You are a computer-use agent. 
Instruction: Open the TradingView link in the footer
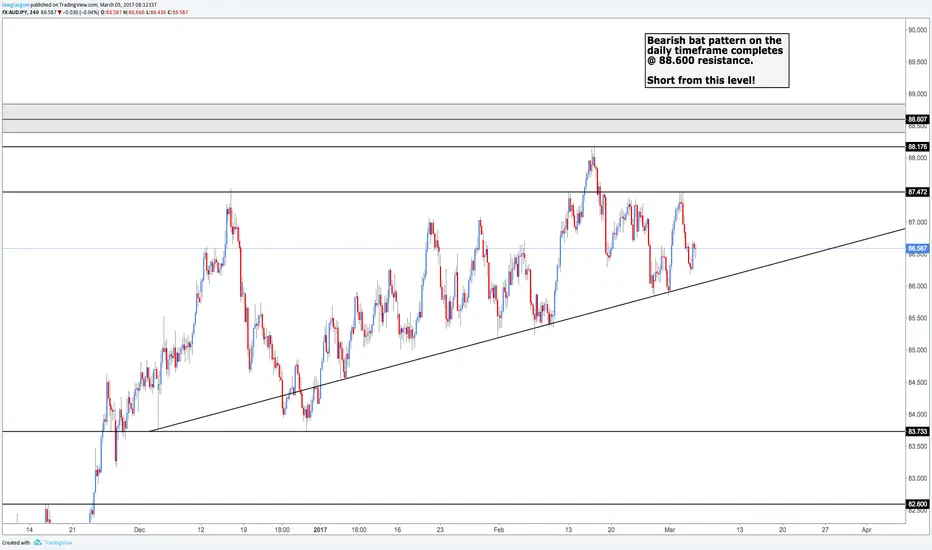pyautogui.click(x=58, y=542)
